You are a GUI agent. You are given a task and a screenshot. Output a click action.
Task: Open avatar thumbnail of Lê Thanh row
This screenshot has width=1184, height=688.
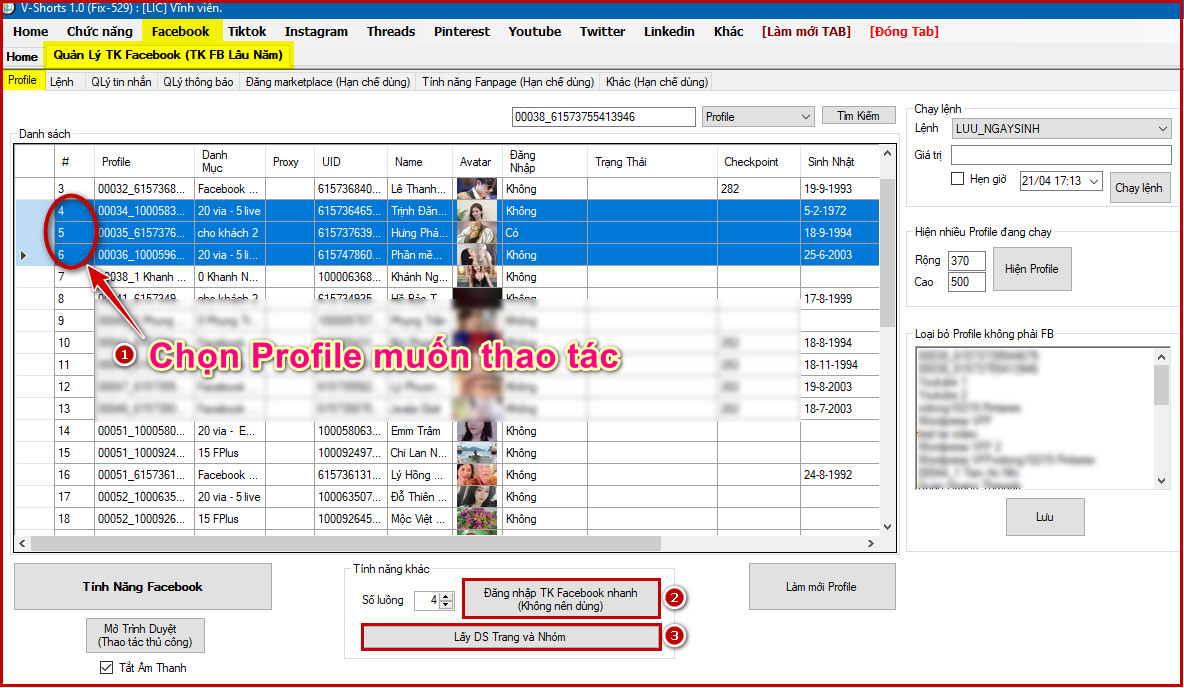click(x=476, y=189)
